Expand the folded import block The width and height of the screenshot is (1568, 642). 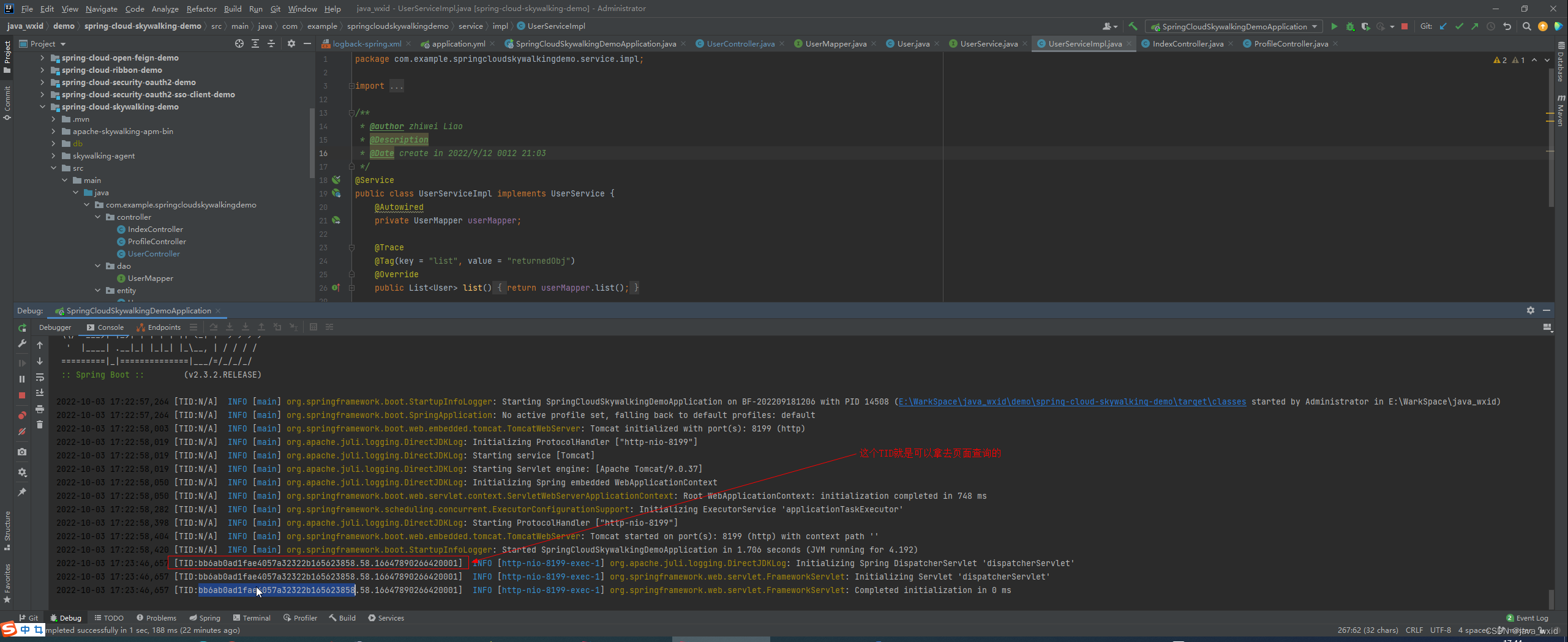(x=351, y=86)
